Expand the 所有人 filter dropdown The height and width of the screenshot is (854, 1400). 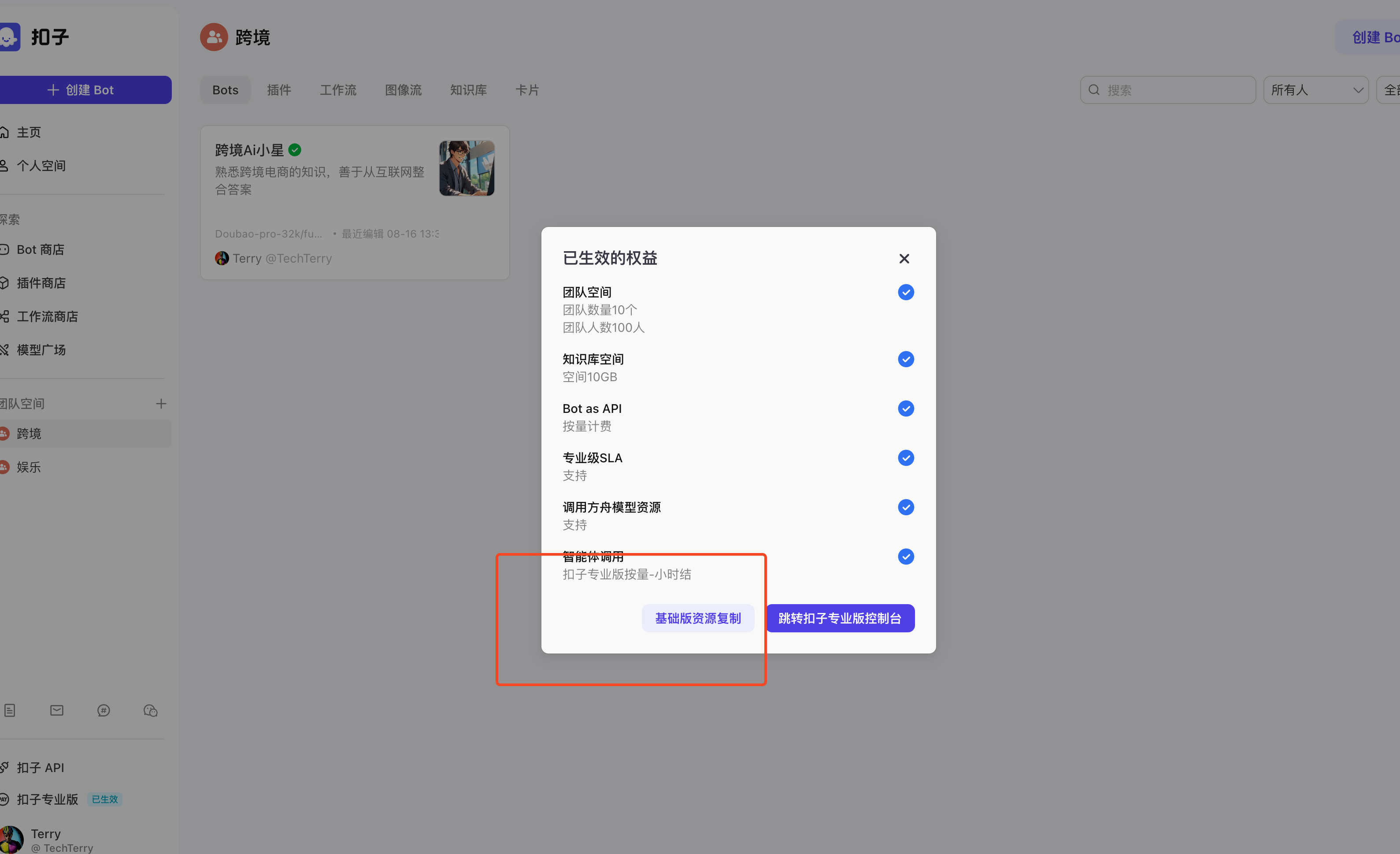coord(1316,90)
